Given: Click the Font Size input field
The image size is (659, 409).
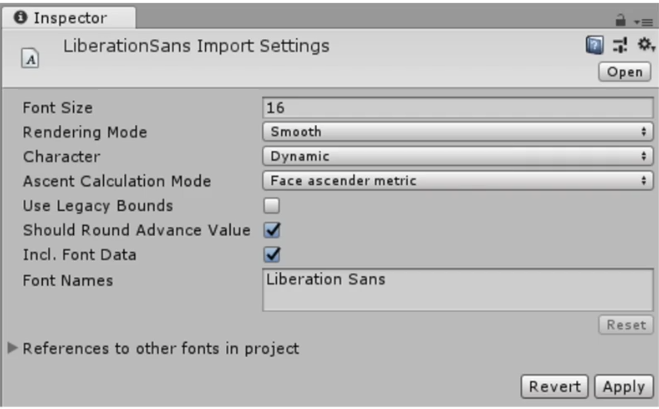Looking at the screenshot, I should click(457, 107).
